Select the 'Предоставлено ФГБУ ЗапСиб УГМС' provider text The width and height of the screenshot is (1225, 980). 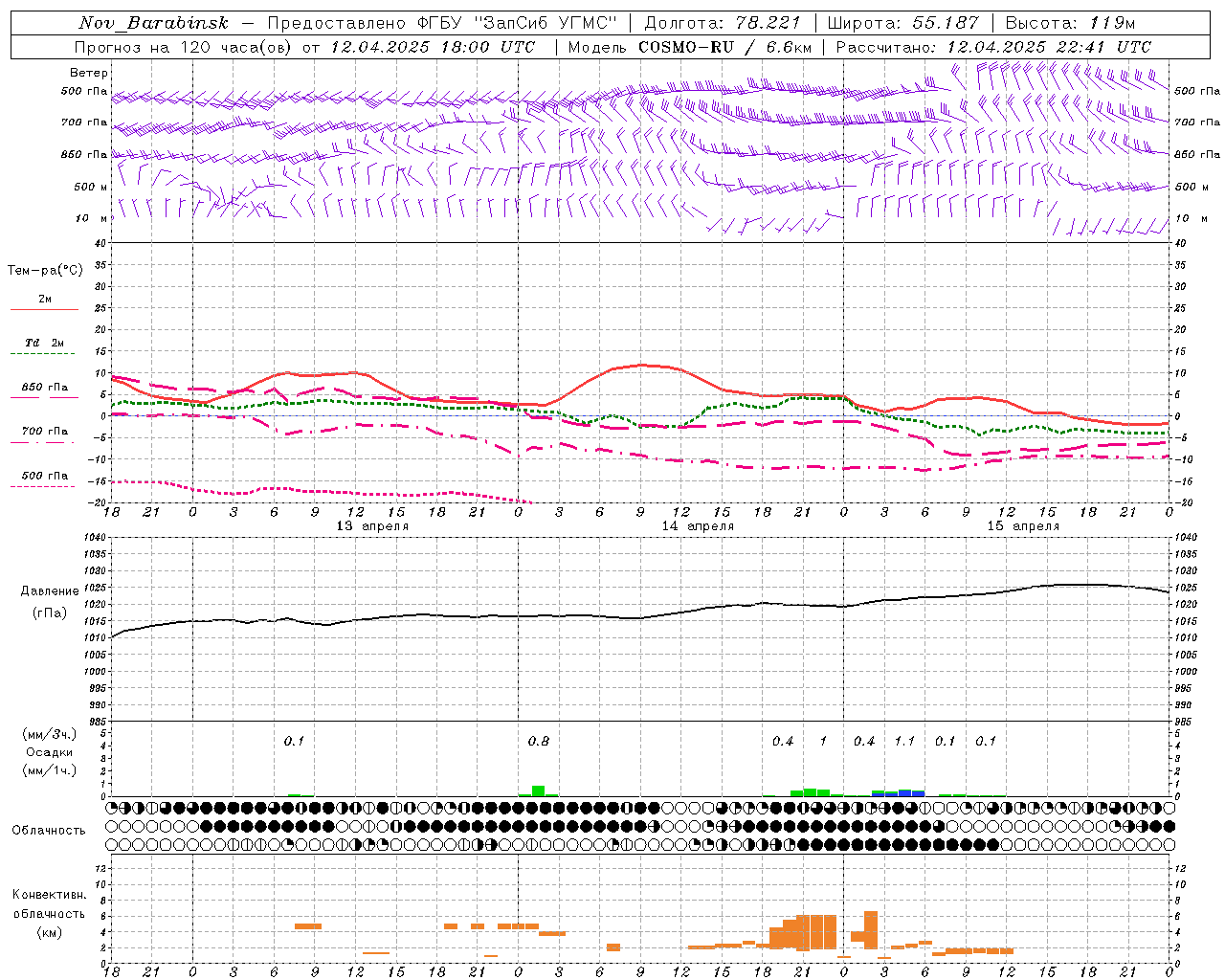(x=442, y=23)
